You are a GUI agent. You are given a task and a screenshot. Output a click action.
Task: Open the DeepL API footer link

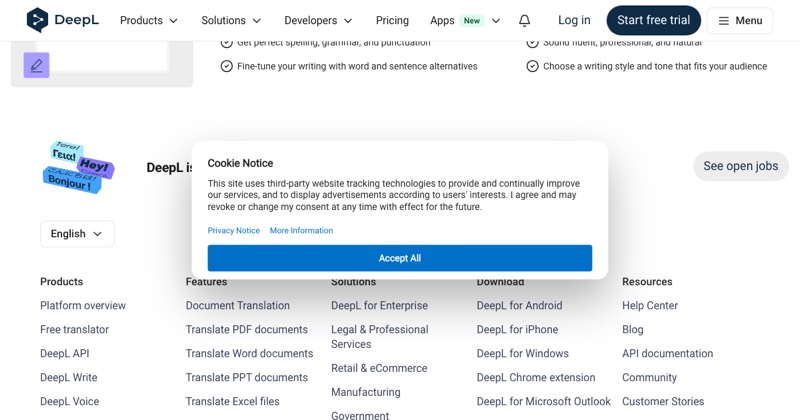(65, 354)
